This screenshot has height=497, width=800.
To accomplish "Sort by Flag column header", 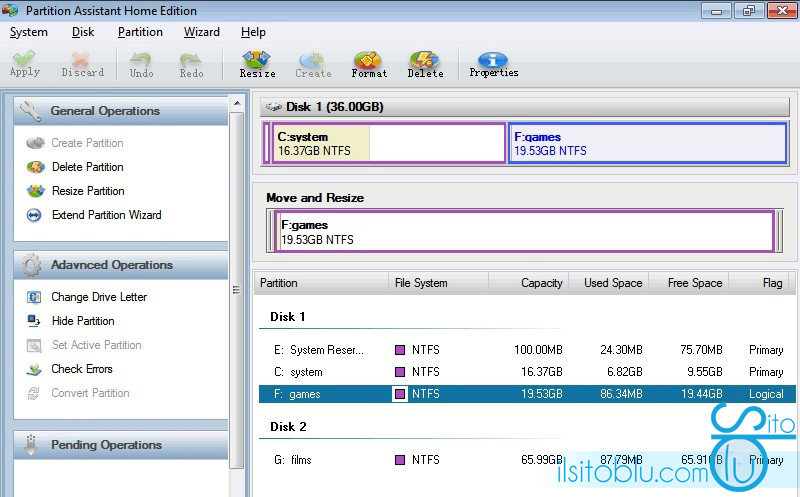I will pos(759,283).
